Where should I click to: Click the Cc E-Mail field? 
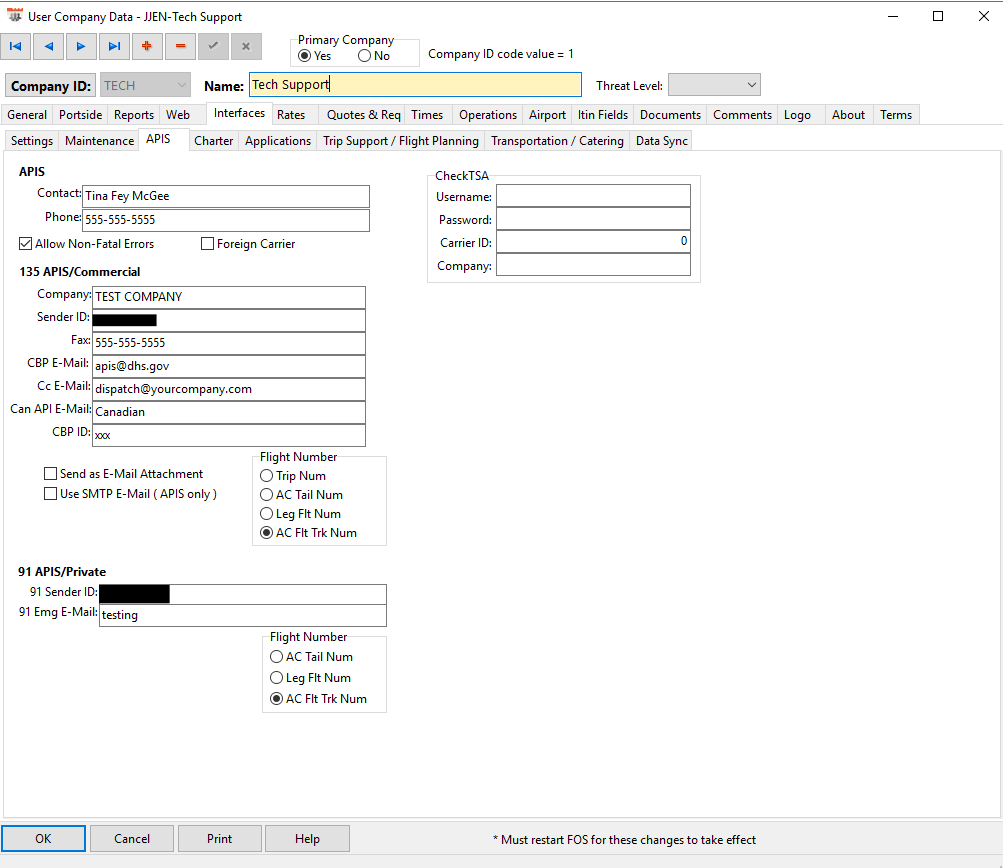click(x=229, y=389)
